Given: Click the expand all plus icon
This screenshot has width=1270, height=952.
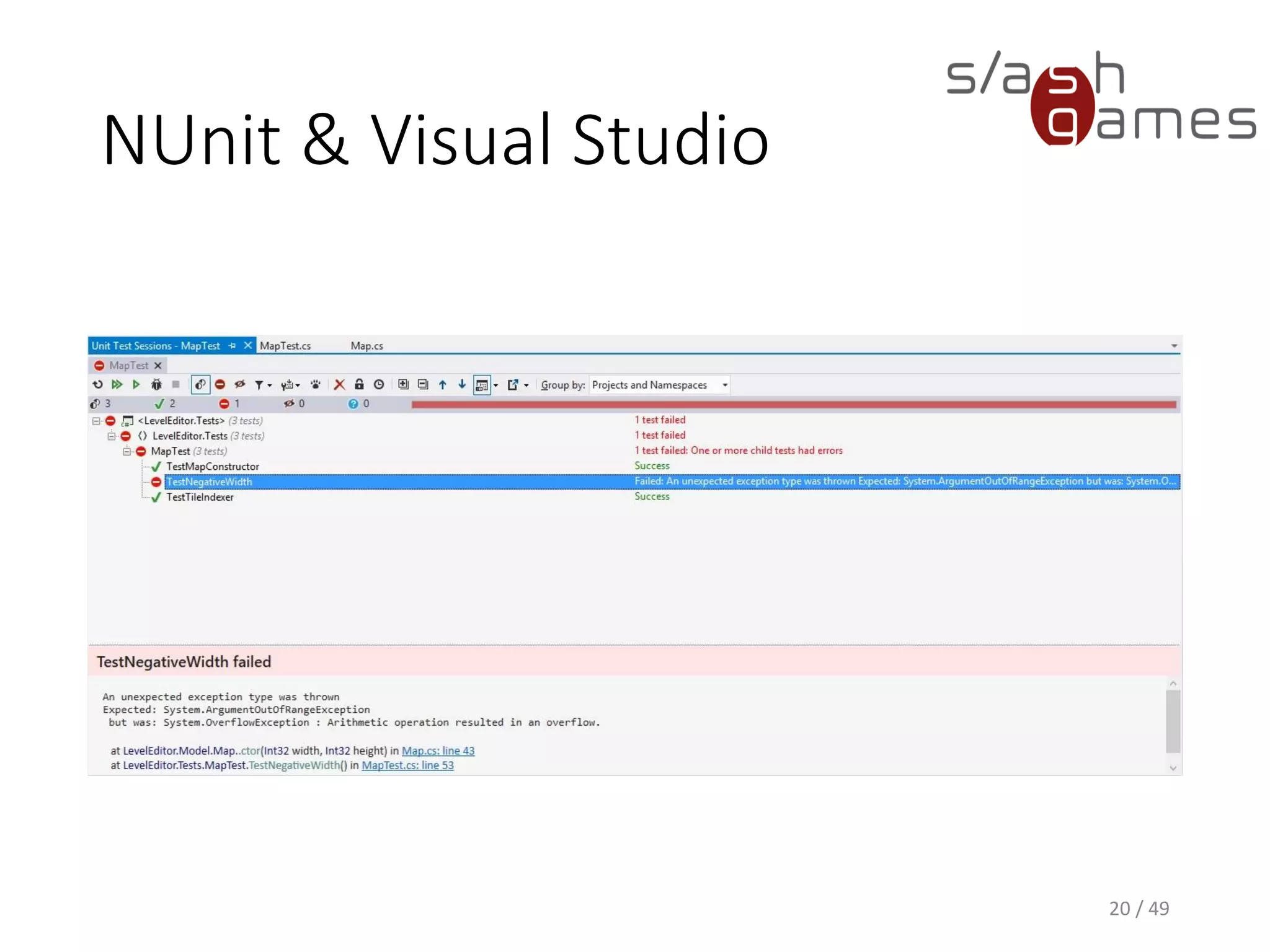Looking at the screenshot, I should [403, 385].
